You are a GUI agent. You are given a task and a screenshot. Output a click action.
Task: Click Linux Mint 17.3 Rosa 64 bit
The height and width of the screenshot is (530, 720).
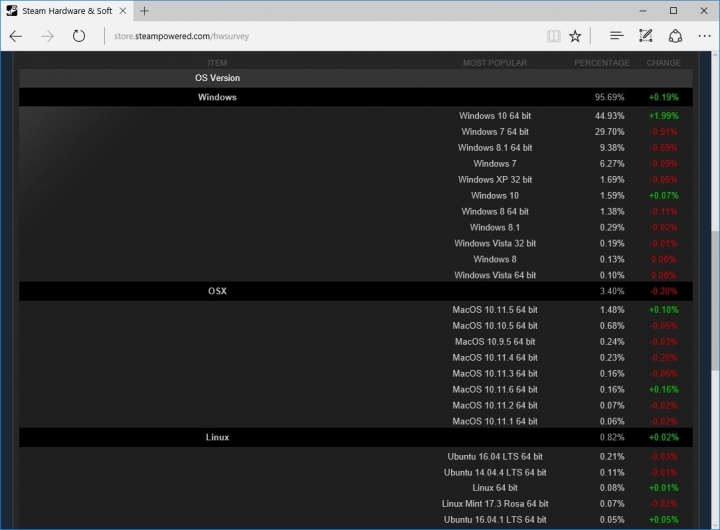[495, 504]
